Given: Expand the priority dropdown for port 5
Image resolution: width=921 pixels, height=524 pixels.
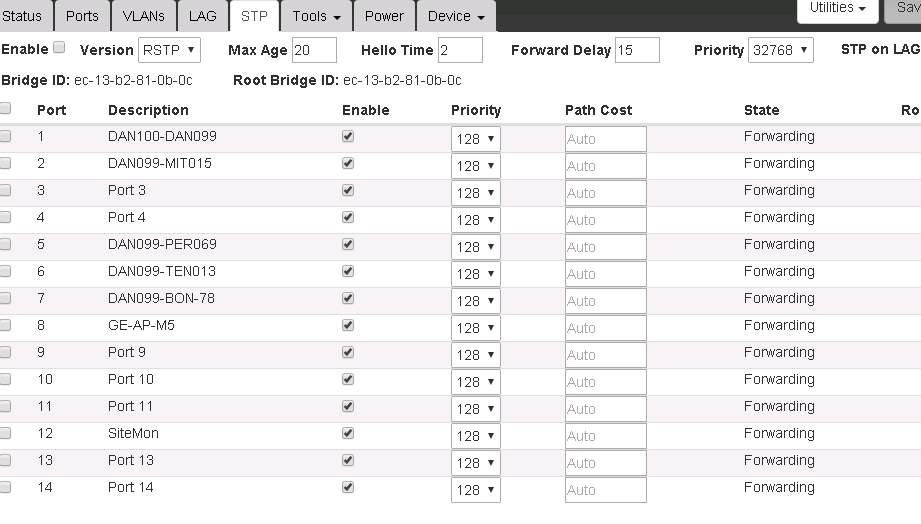Looking at the screenshot, I should (475, 247).
